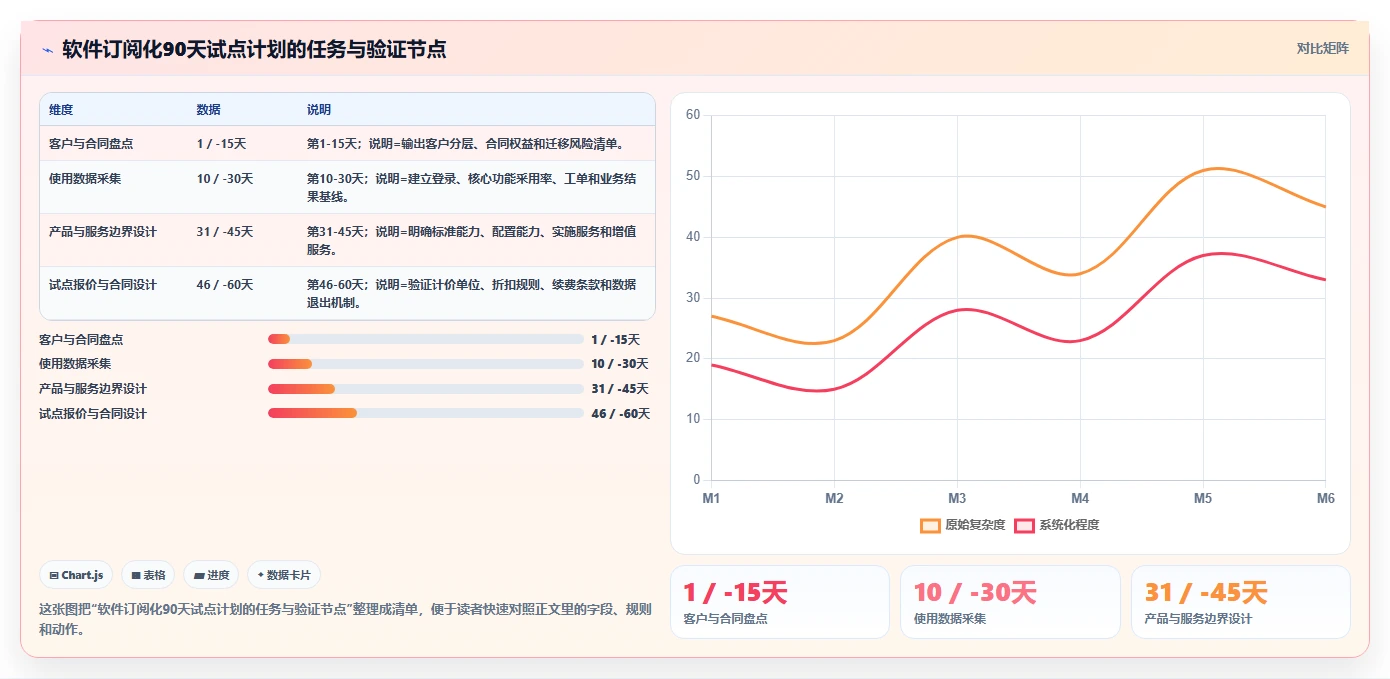This screenshot has height=679, width=1390.
Task: Click the orange 原始复杂度 legend color box
Action: (x=931, y=525)
